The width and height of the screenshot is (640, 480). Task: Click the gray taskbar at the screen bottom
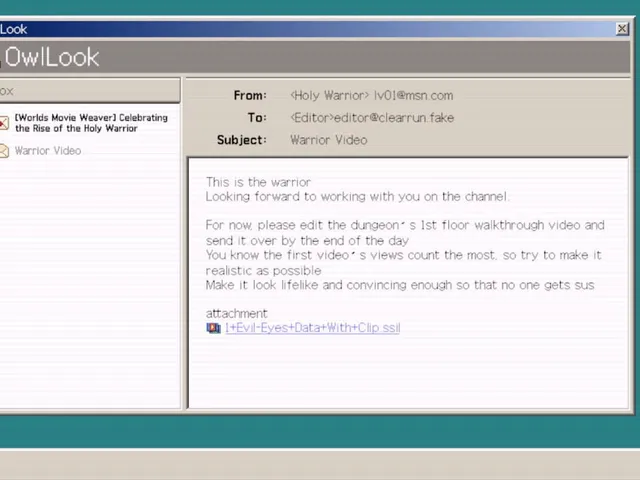(x=320, y=465)
